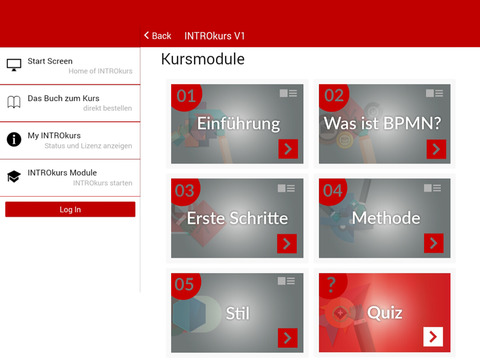Click the list-view icon on Erste Schritte card
Screen dimensions: 480x360
286,188
